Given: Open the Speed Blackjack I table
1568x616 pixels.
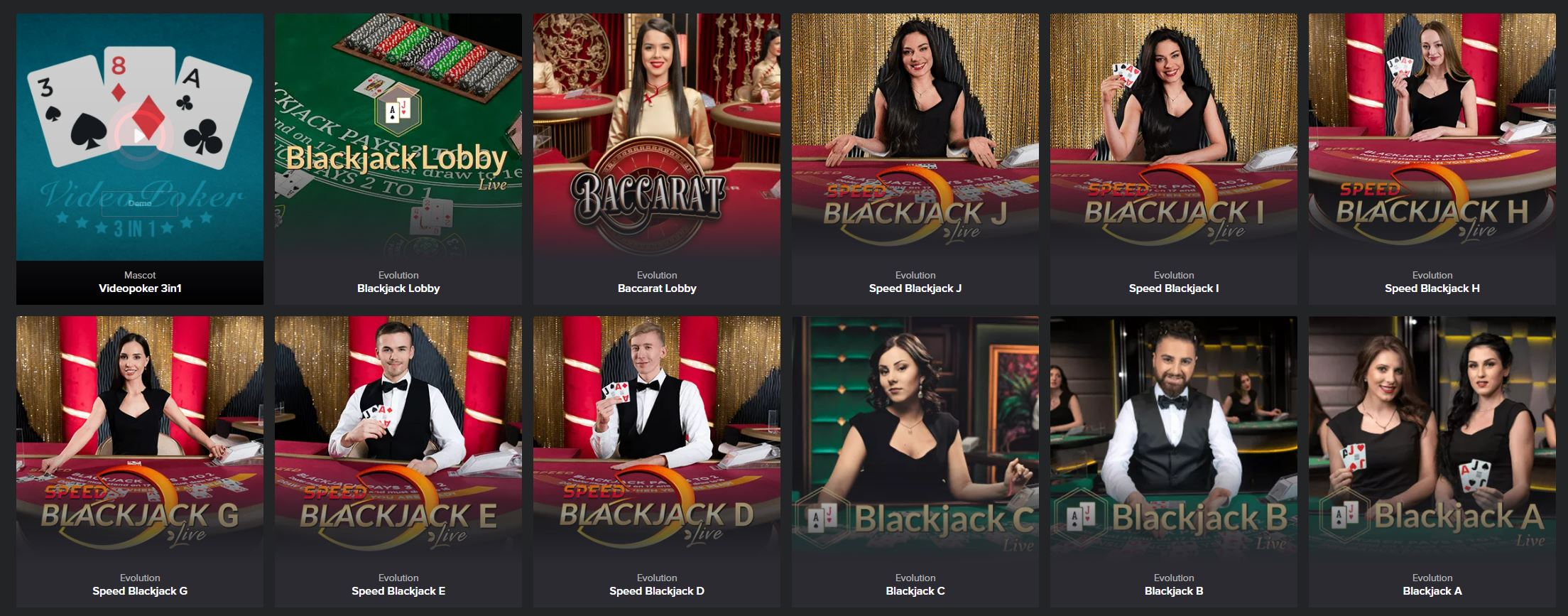Looking at the screenshot, I should tap(1174, 135).
